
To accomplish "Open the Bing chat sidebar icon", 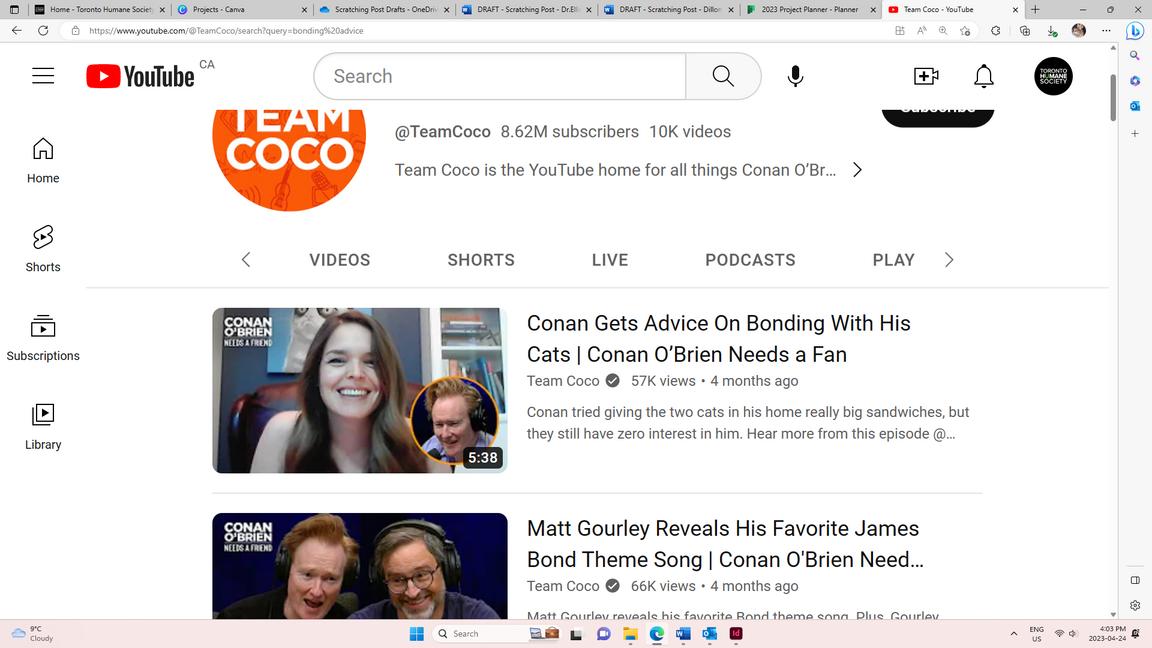I will 1134,31.
